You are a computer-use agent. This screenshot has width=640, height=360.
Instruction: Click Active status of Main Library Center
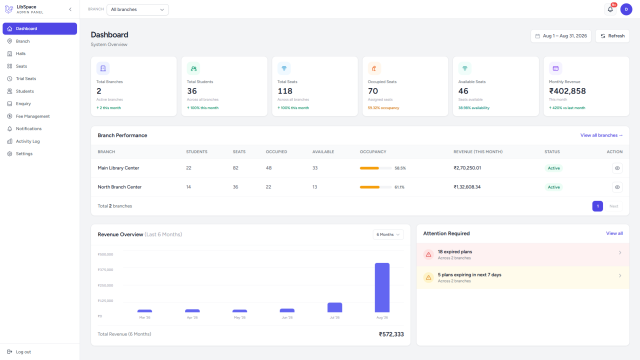pos(554,168)
